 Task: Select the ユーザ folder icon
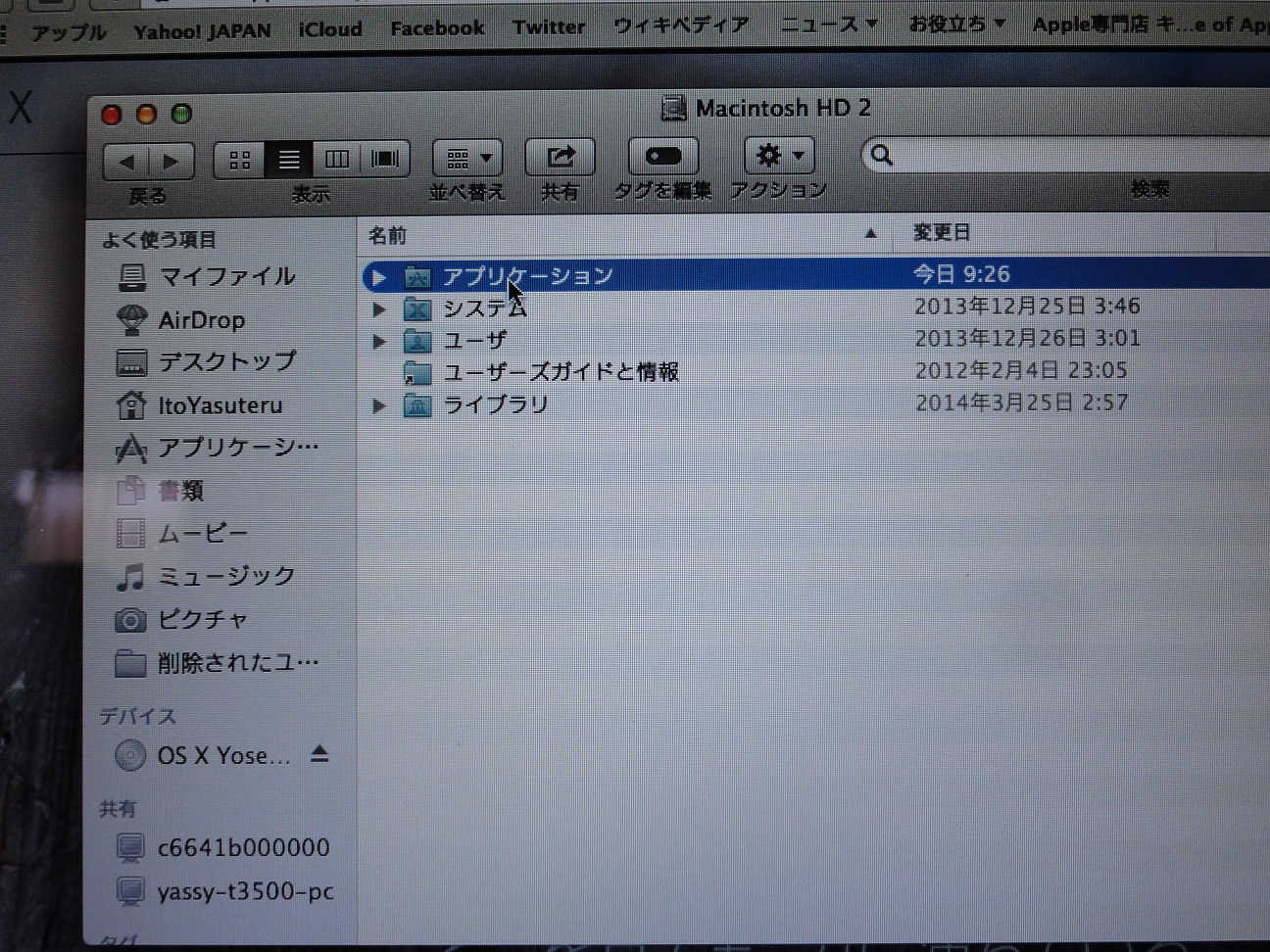[417, 341]
